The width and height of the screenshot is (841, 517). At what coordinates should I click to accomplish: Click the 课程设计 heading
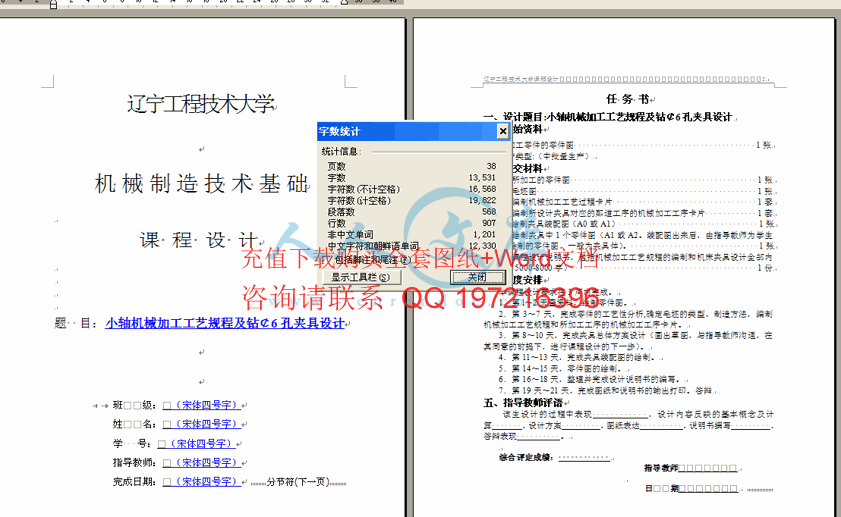(200, 240)
